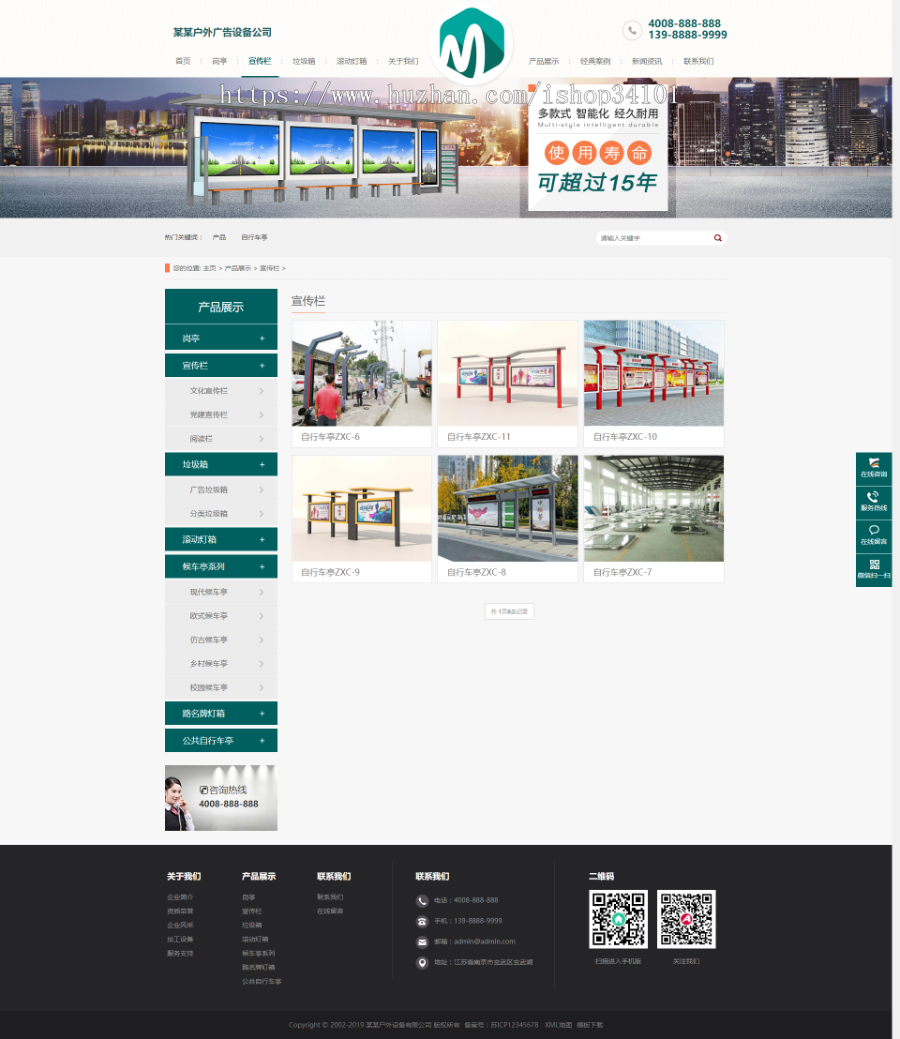Click the 咨询热线 hotline banner image
Viewport: 900px width, 1039px height.
tap(221, 798)
